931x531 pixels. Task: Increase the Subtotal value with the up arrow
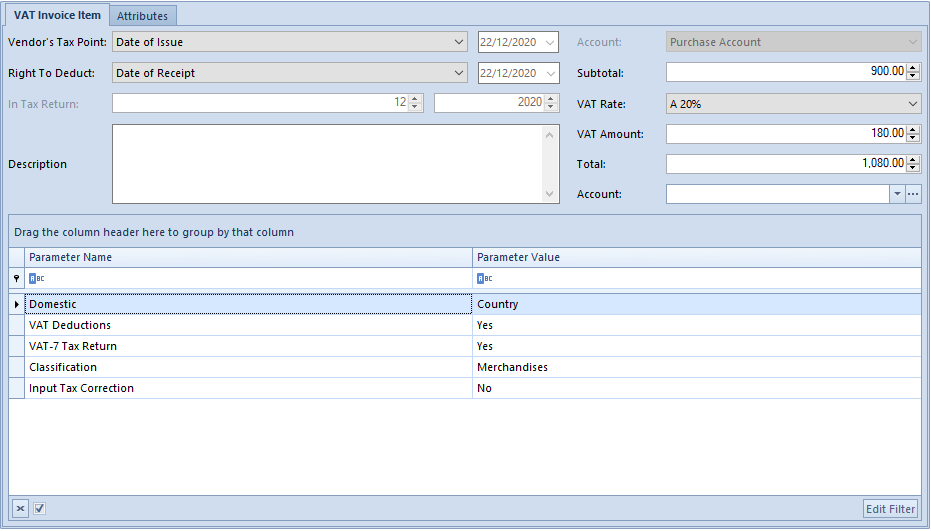(x=913, y=68)
